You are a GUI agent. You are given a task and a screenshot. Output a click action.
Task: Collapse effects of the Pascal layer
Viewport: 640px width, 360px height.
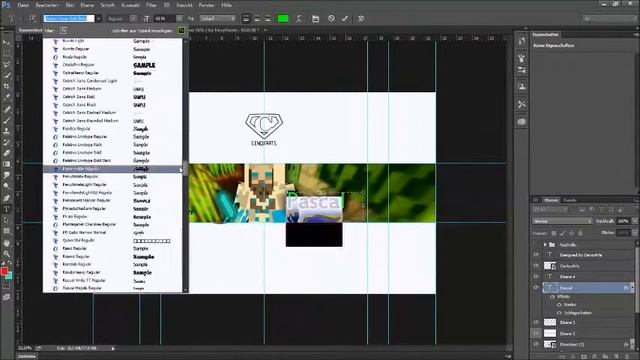[x=632, y=287]
